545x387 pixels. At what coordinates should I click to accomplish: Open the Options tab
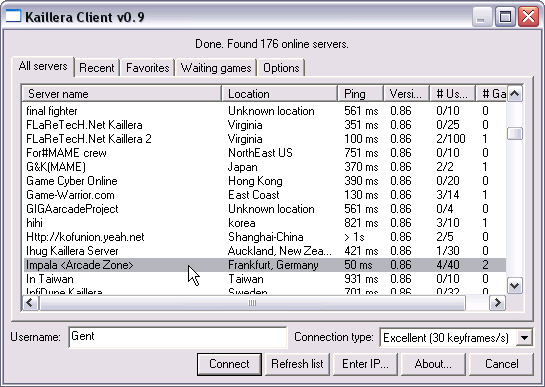pos(281,68)
